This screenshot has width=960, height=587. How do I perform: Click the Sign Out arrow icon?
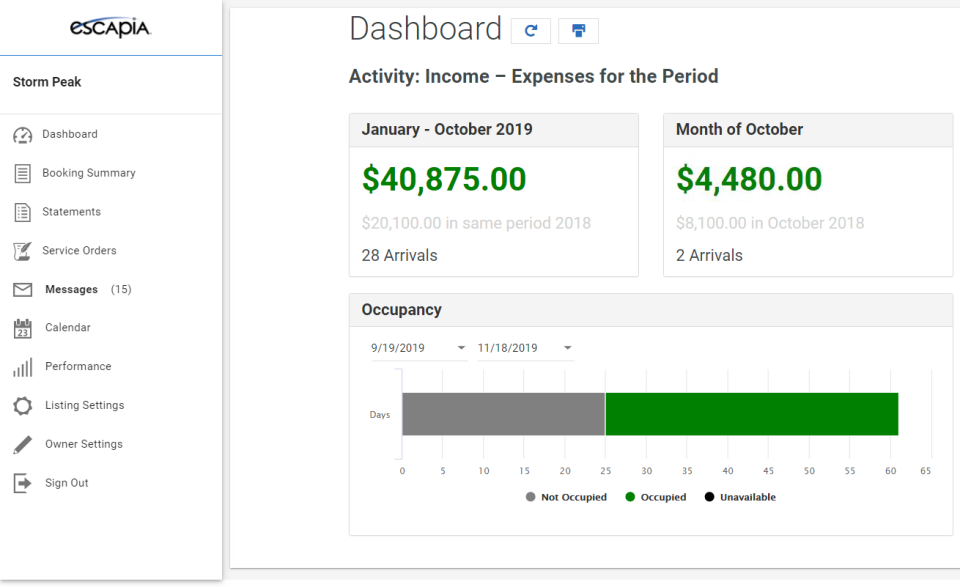pyautogui.click(x=22, y=483)
